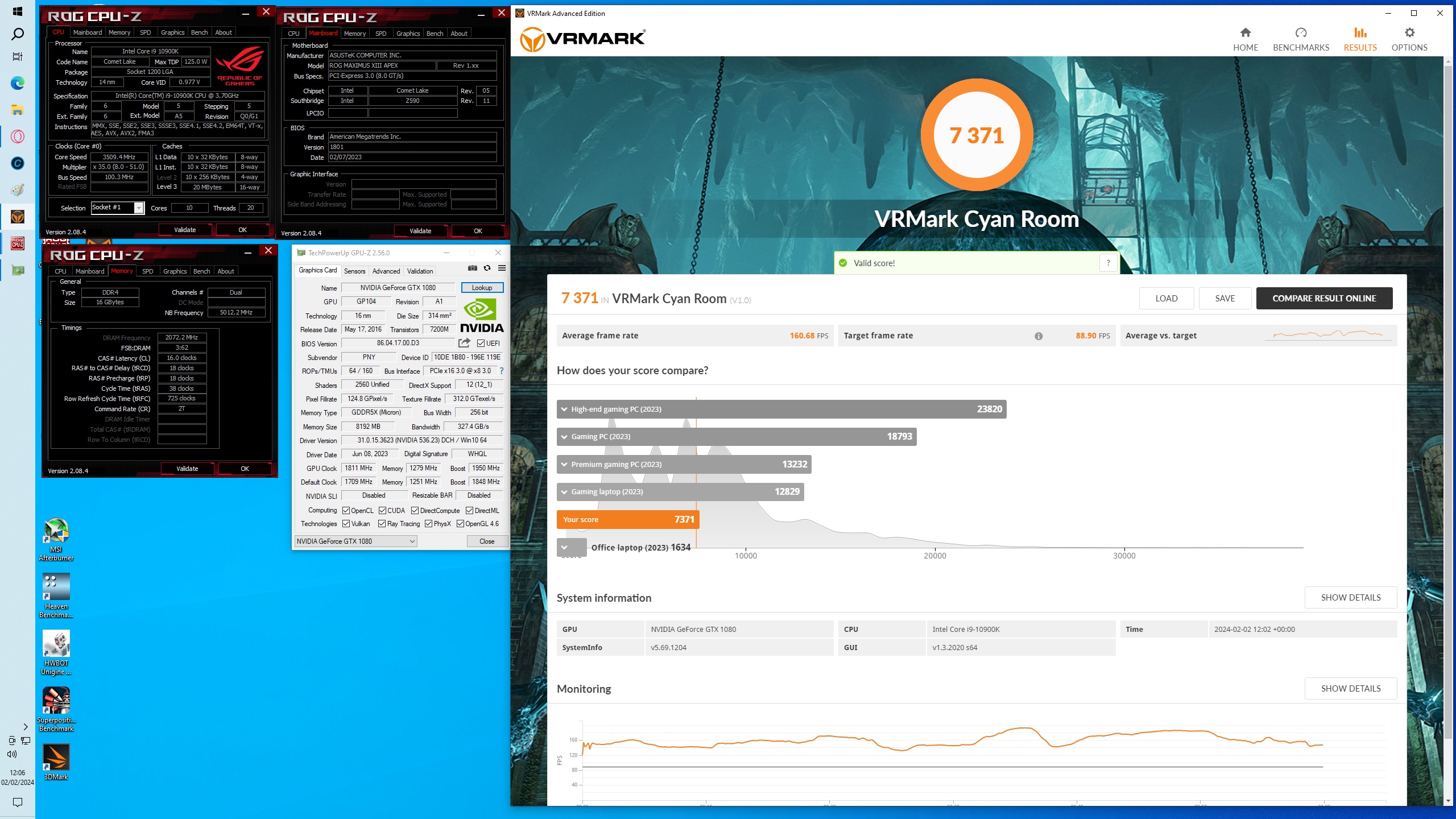Click SHOW DETAILS for Monitoring

(1350, 689)
